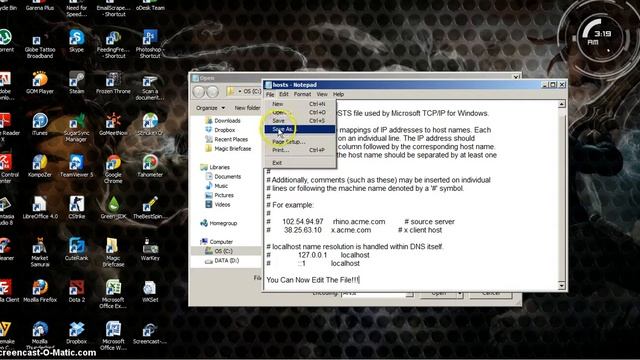
Task: Launch Frozen Throne desktop shortcut
Action: 113,82
